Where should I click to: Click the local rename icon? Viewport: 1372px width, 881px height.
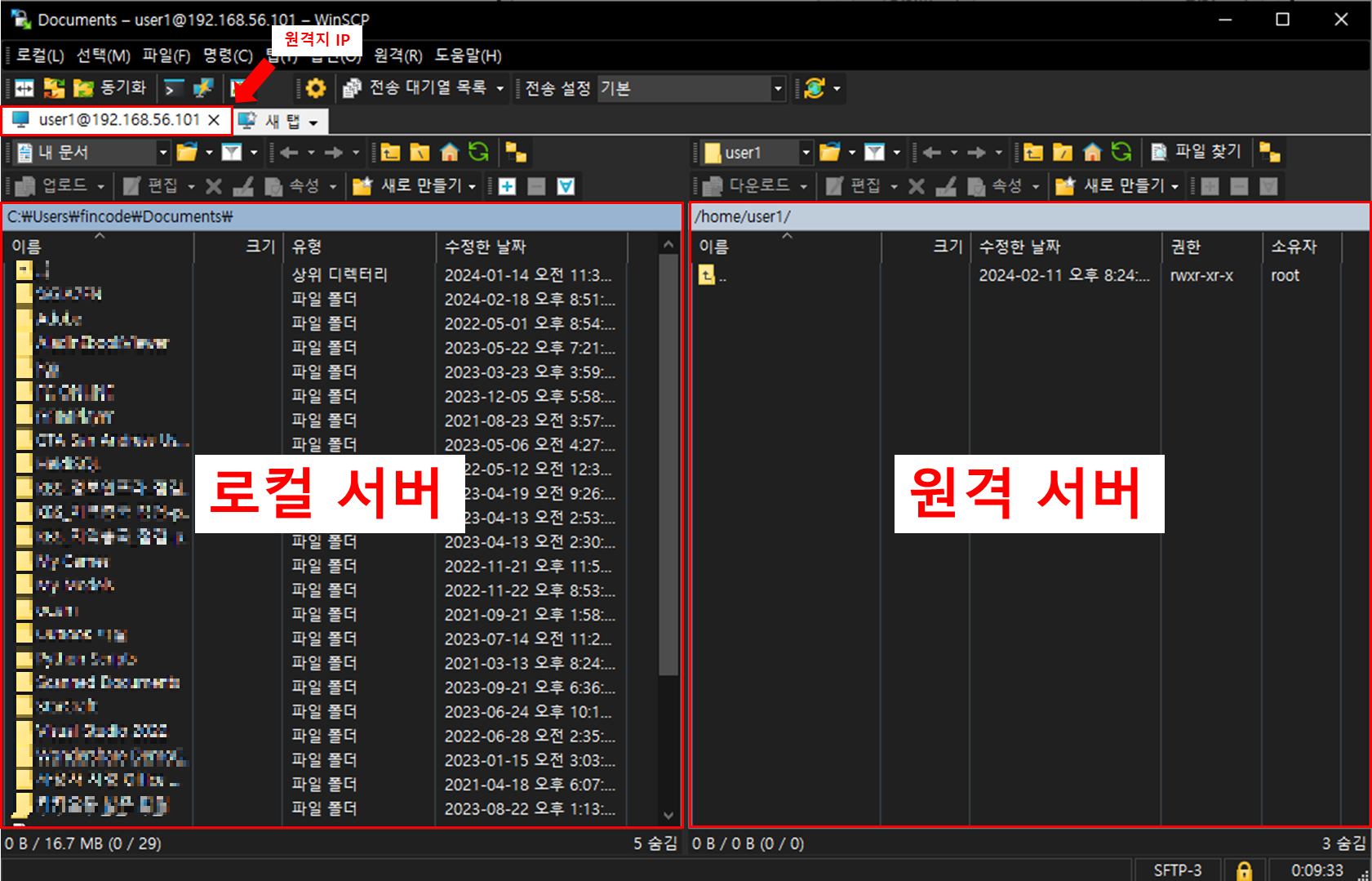click(x=242, y=187)
